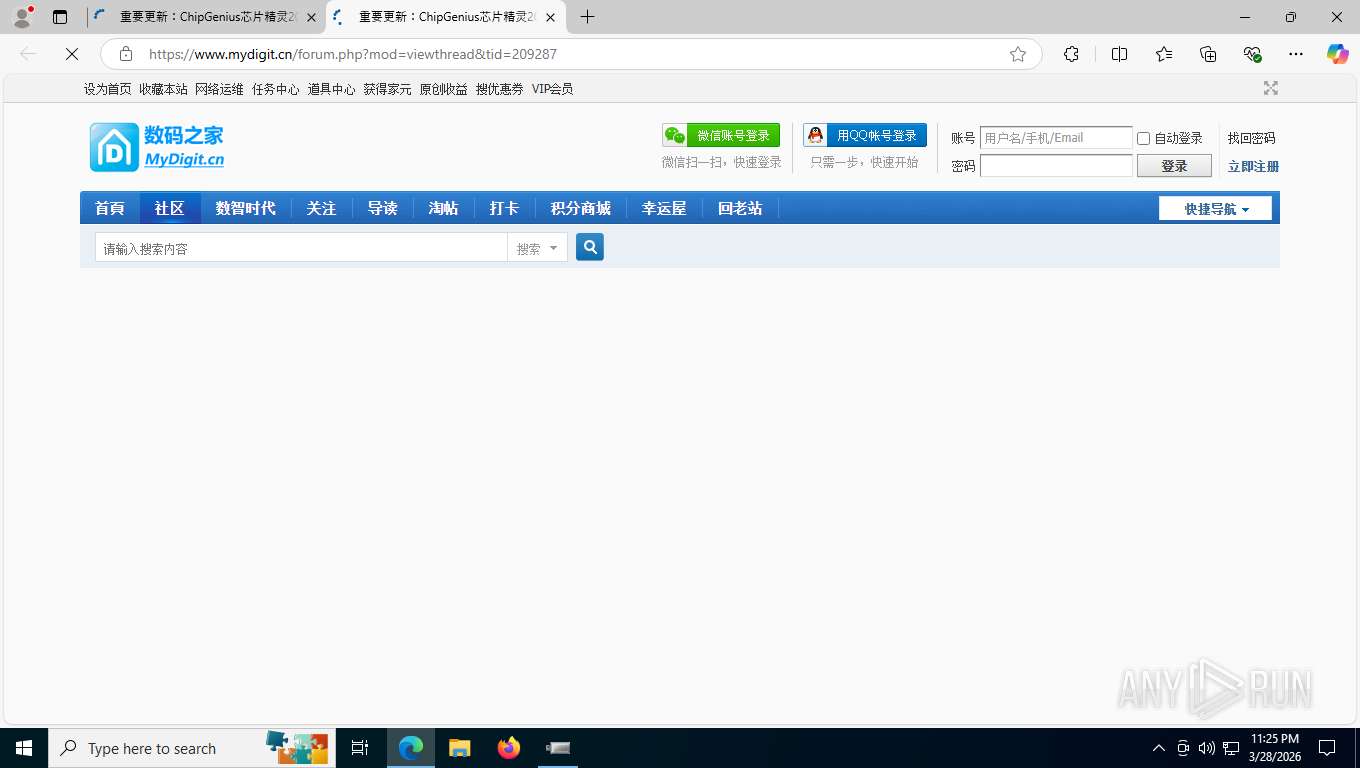Click the VIP会员 link
The image size is (1360, 768).
tap(553, 89)
